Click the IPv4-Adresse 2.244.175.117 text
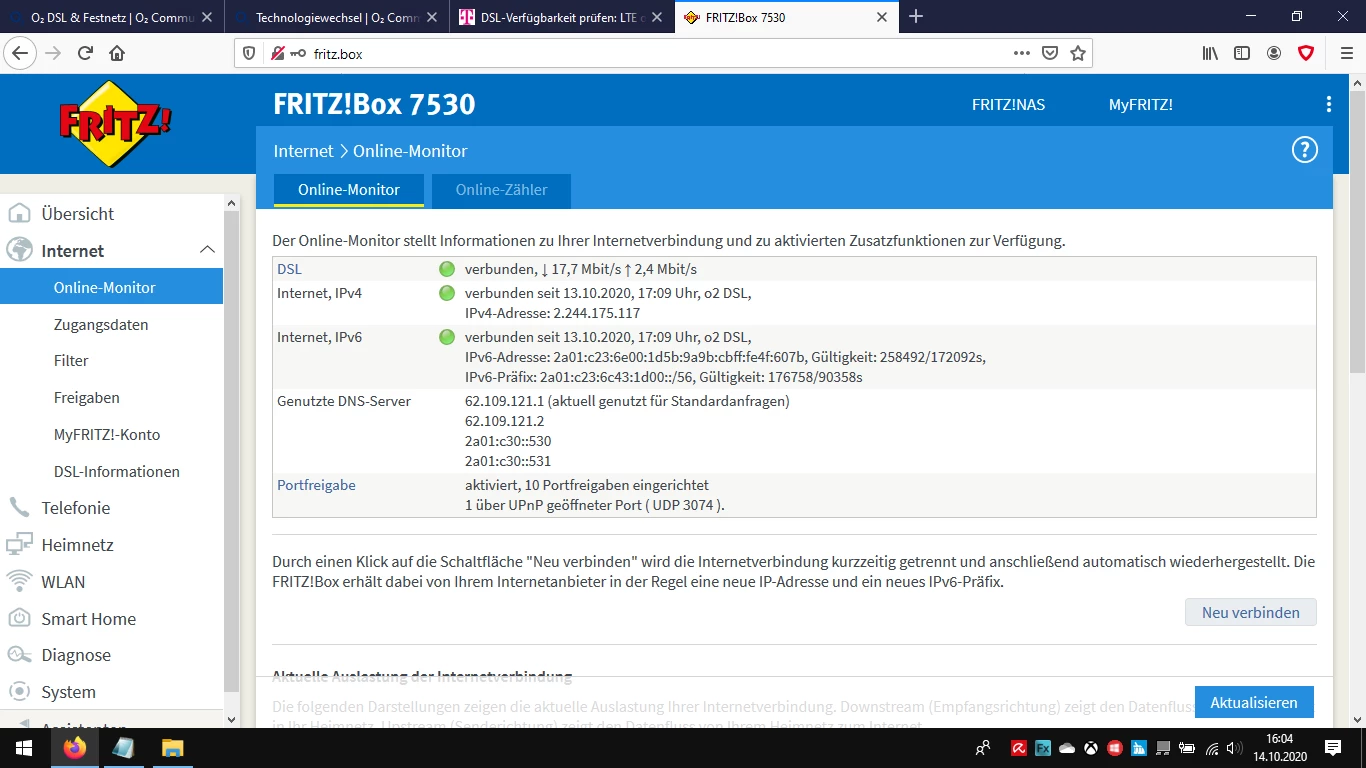 coord(552,313)
